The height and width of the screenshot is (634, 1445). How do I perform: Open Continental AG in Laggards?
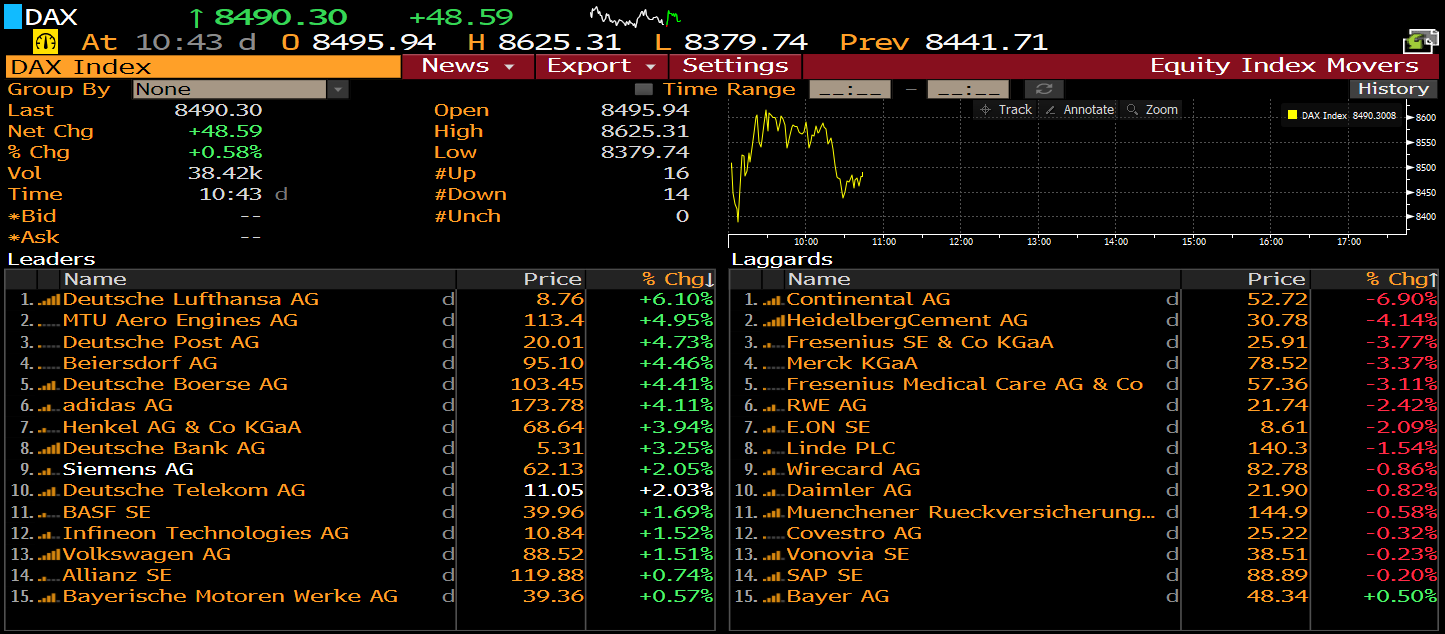[868, 300]
